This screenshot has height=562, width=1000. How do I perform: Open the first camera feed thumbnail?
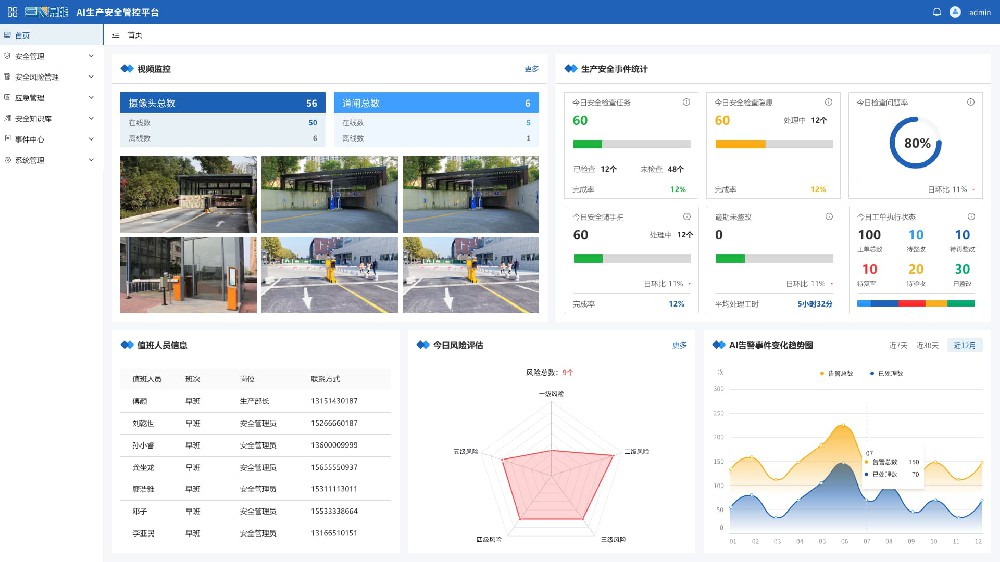188,194
